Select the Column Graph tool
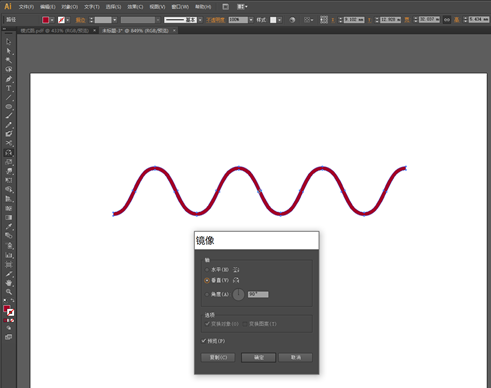This screenshot has height=388, width=491. click(9, 255)
